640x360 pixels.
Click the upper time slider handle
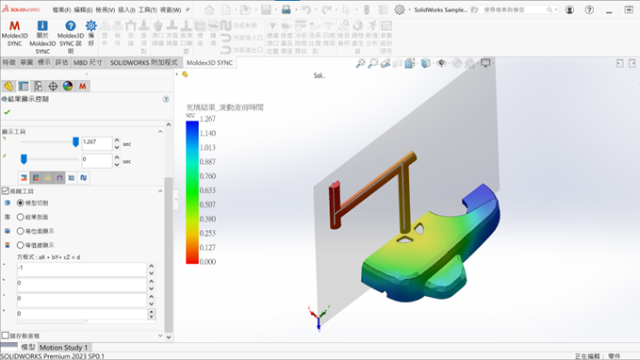(76, 142)
